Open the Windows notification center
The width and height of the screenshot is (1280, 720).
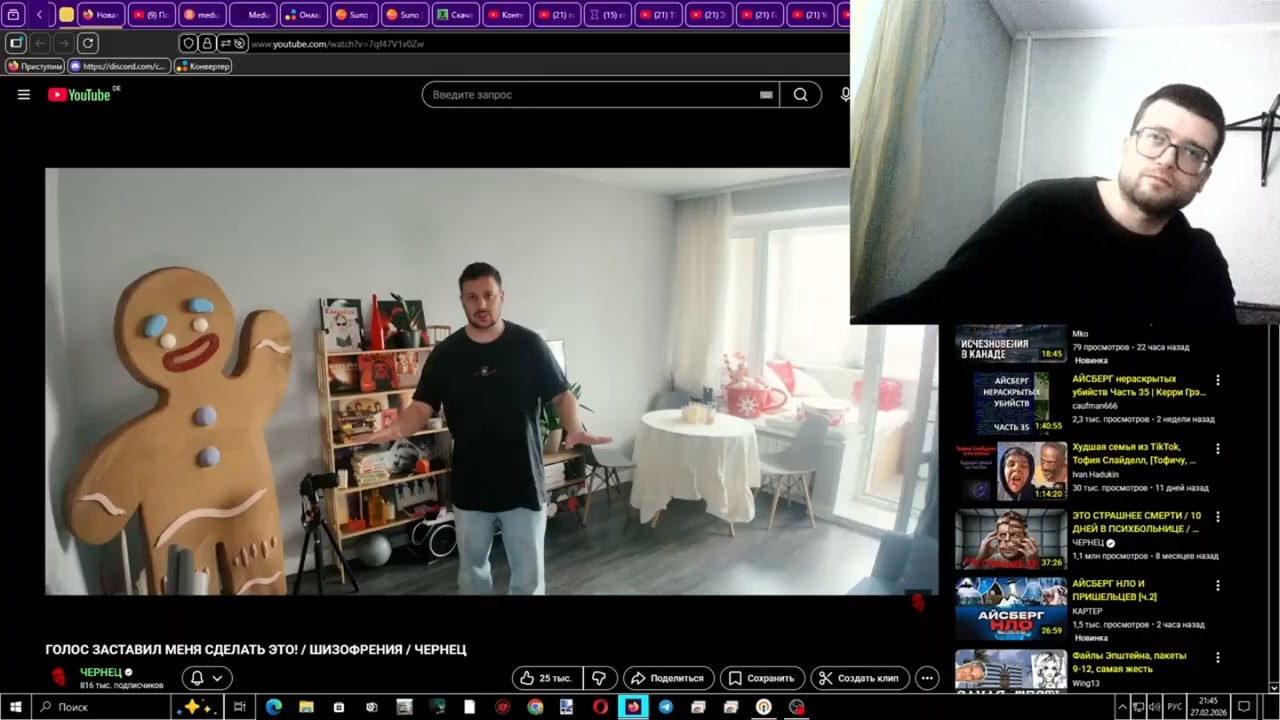(x=1244, y=707)
